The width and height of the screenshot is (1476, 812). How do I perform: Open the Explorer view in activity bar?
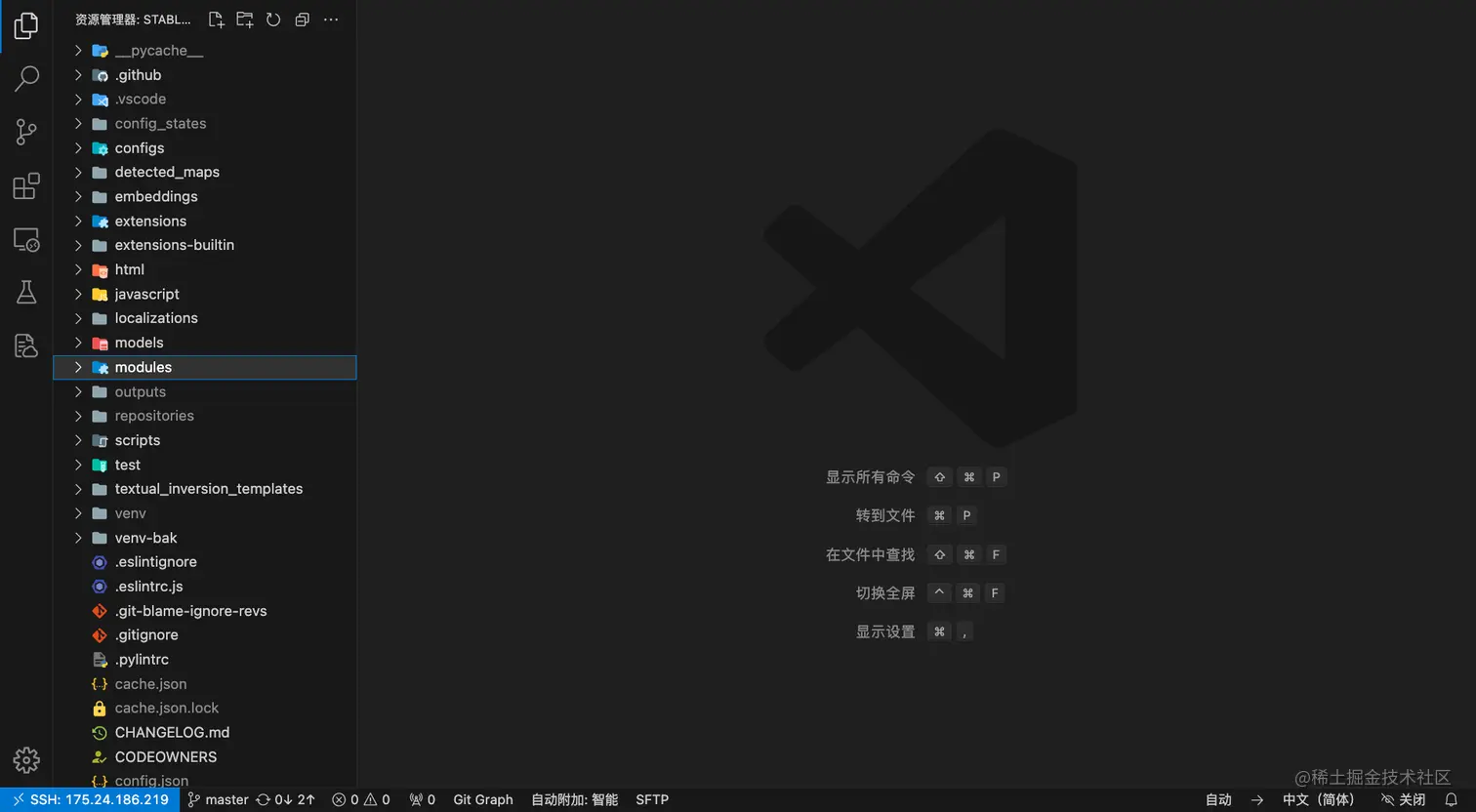[26, 25]
